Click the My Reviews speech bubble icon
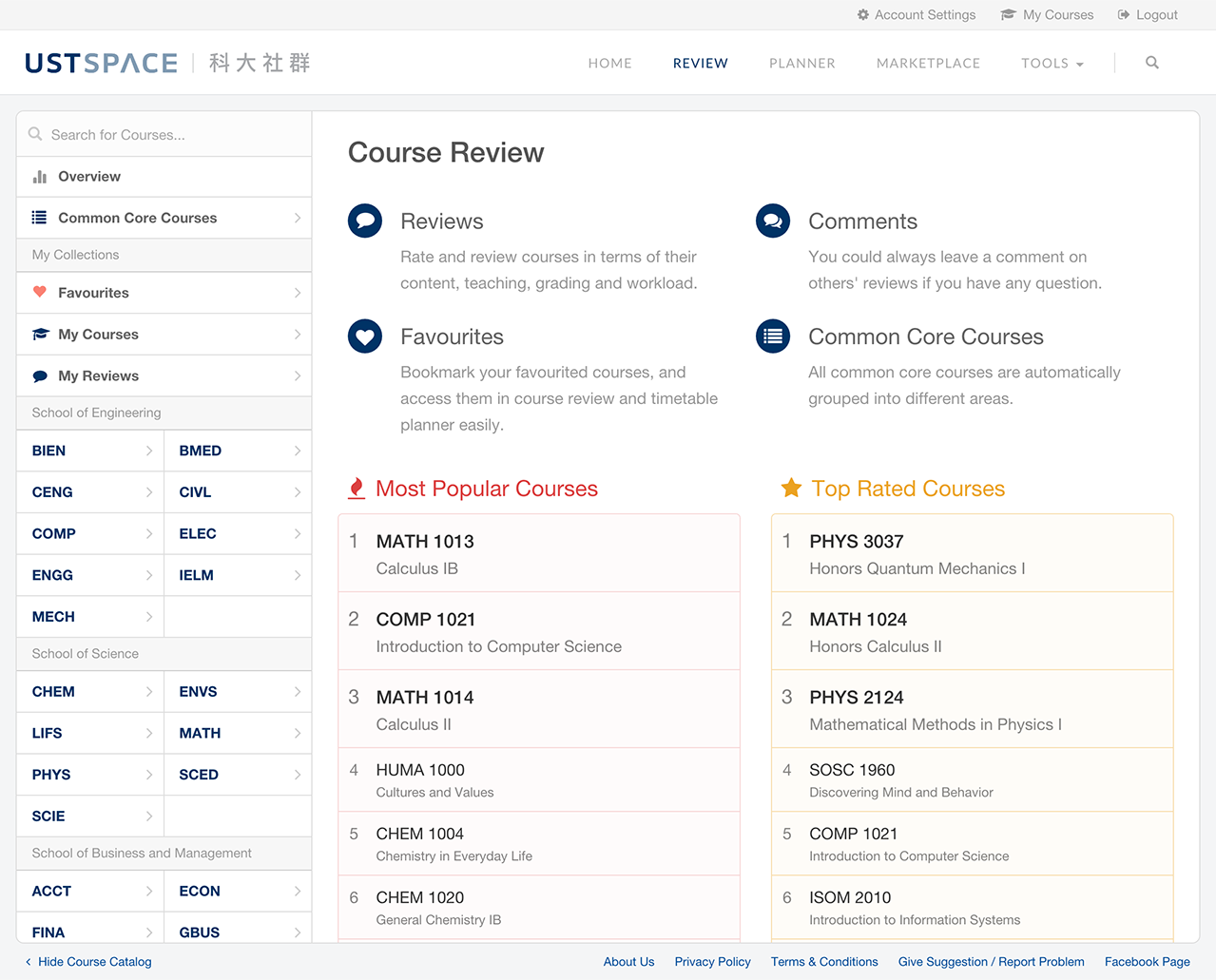Image resolution: width=1216 pixels, height=980 pixels. 40,376
